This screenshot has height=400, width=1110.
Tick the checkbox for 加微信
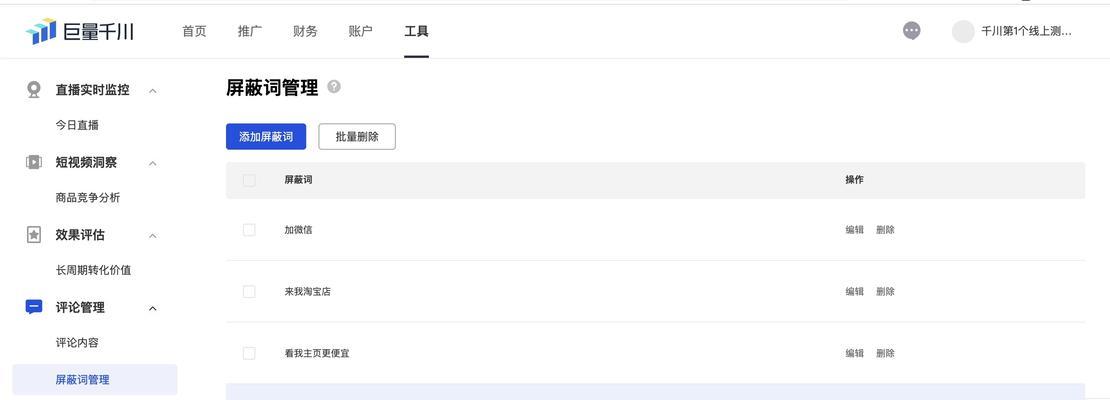click(249, 230)
